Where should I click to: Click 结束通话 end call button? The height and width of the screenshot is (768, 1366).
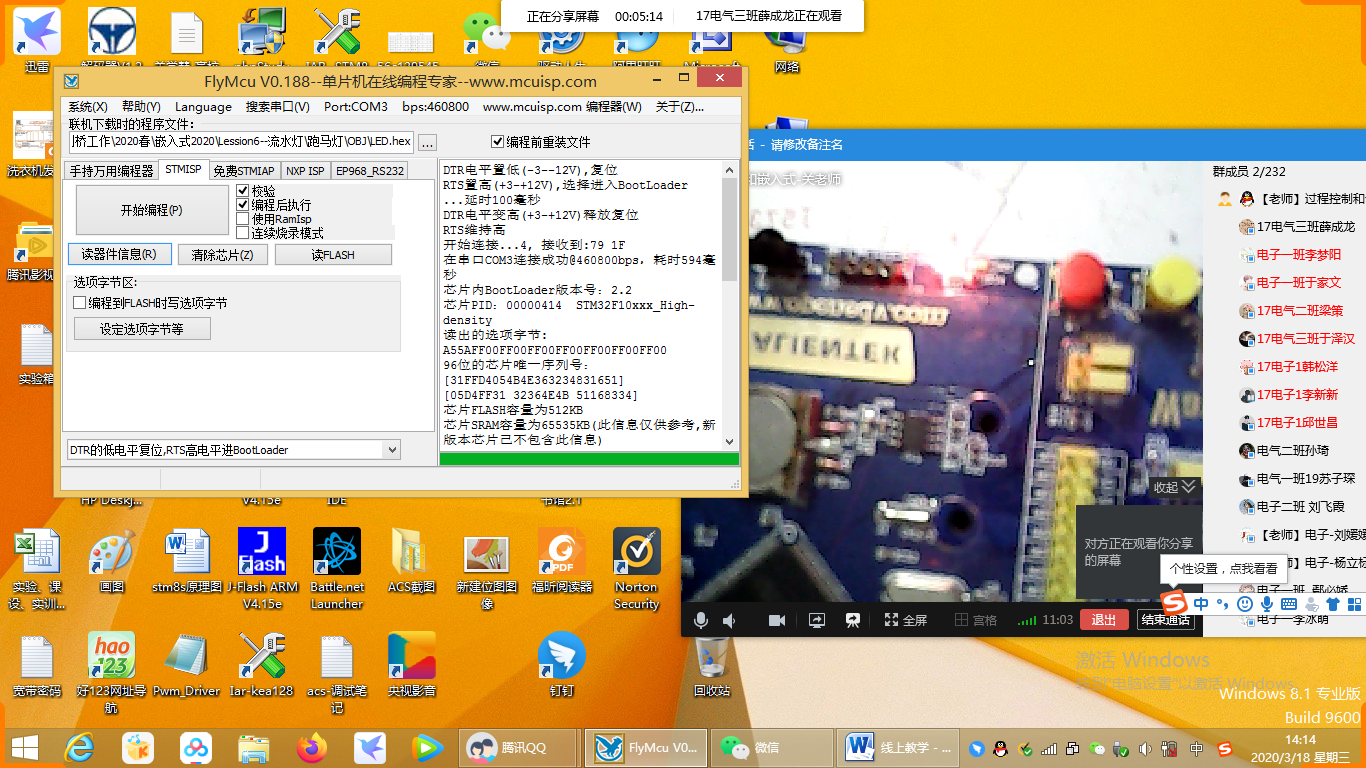click(1166, 620)
